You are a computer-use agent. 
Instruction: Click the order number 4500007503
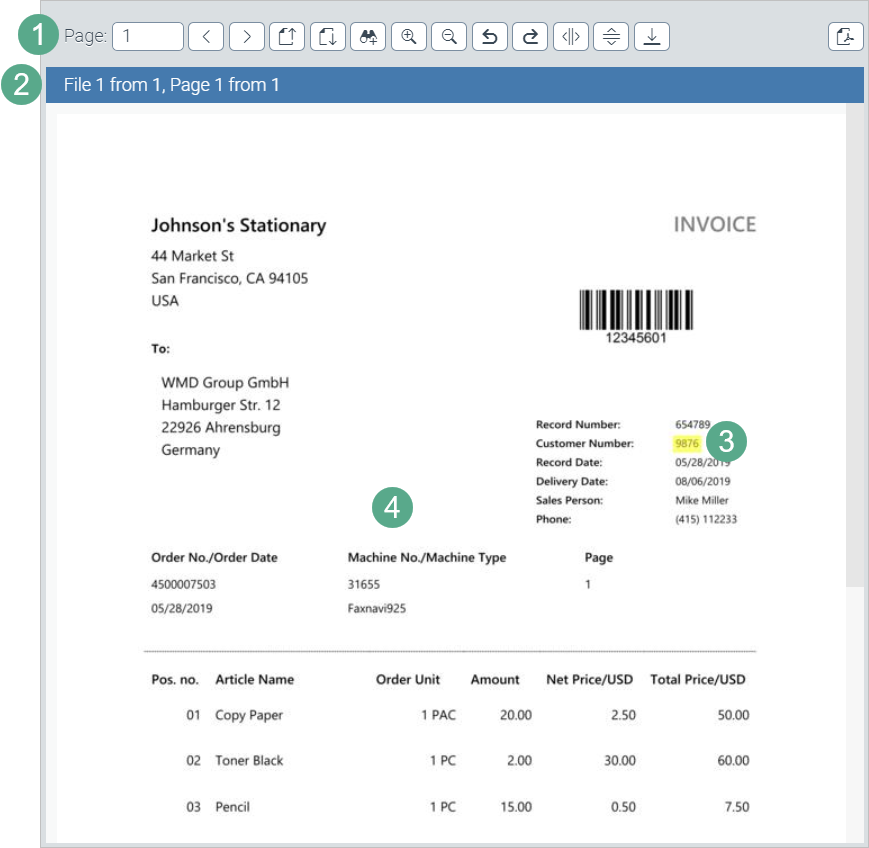coord(183,584)
